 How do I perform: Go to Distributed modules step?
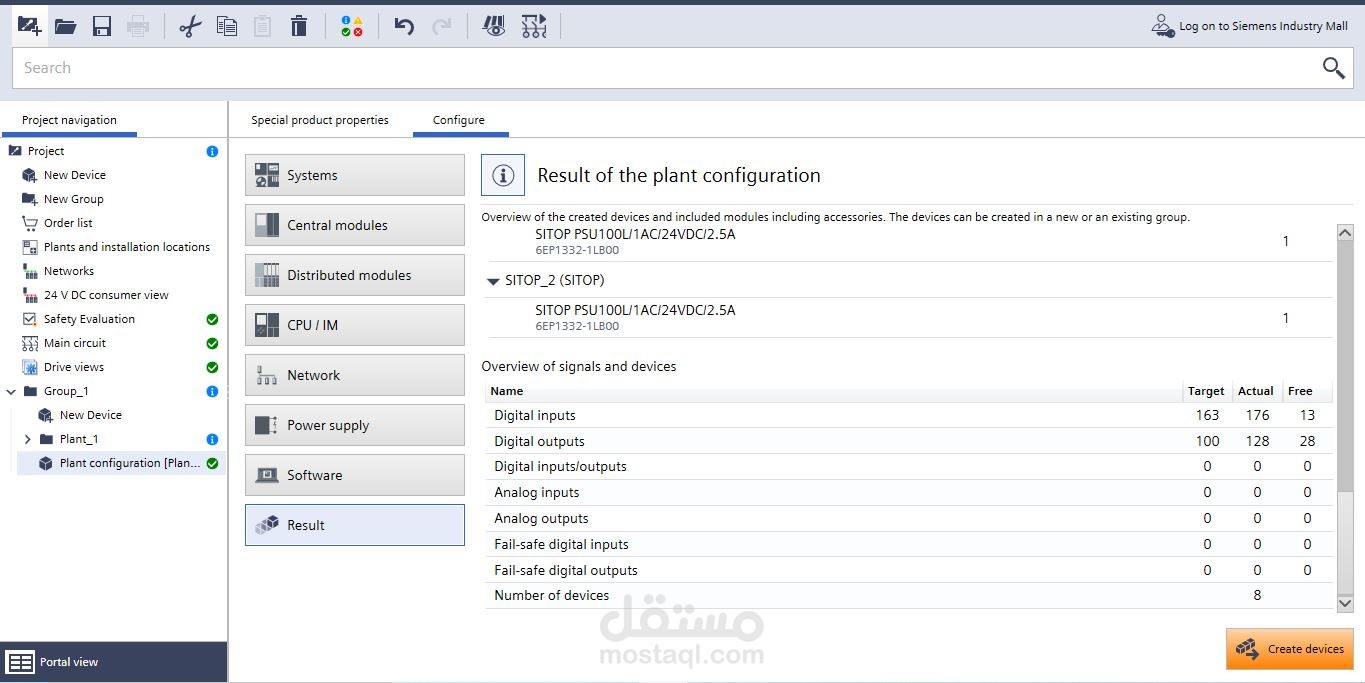click(355, 275)
